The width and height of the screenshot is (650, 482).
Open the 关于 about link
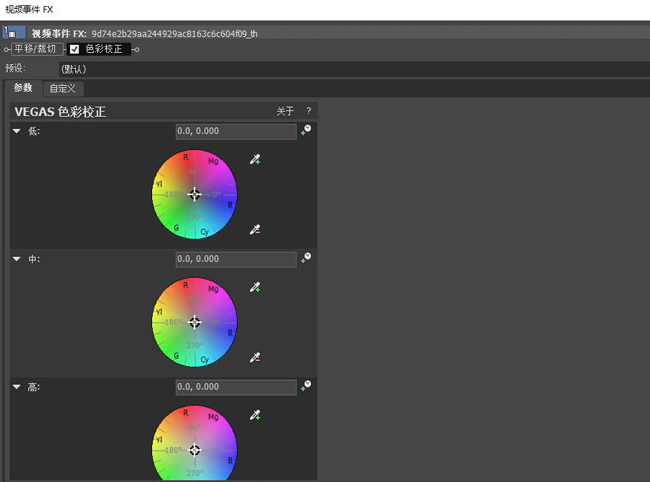[x=285, y=111]
